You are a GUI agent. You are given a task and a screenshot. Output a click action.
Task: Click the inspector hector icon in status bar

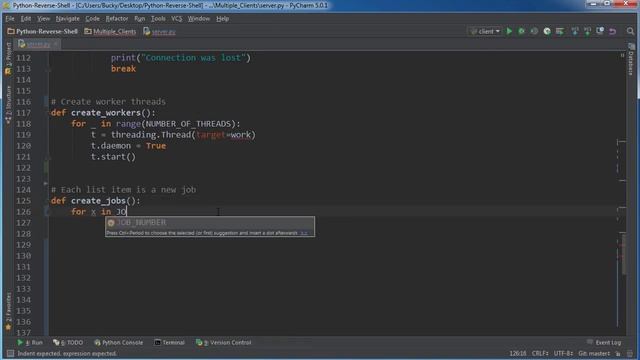(631, 353)
